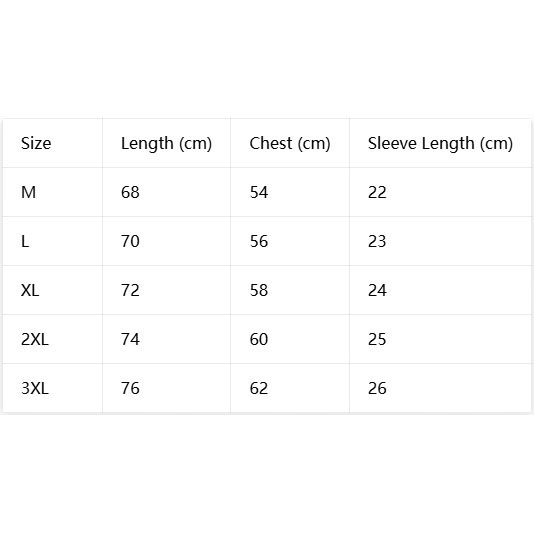Click sleeve length value 26

[x=377, y=389]
